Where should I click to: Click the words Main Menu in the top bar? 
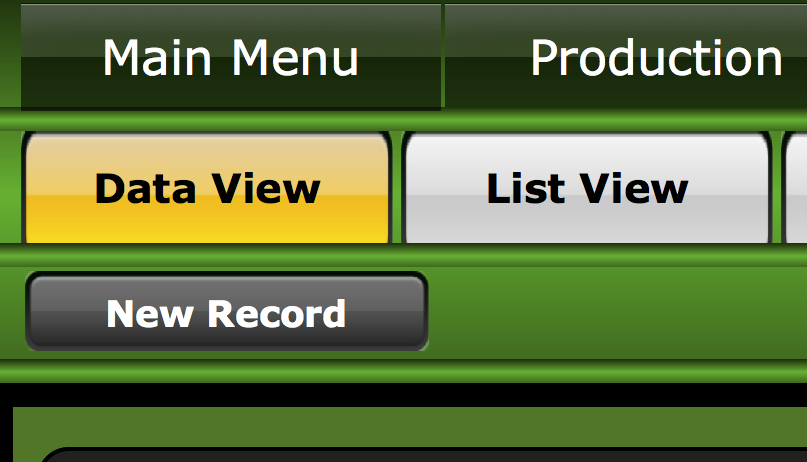231,58
